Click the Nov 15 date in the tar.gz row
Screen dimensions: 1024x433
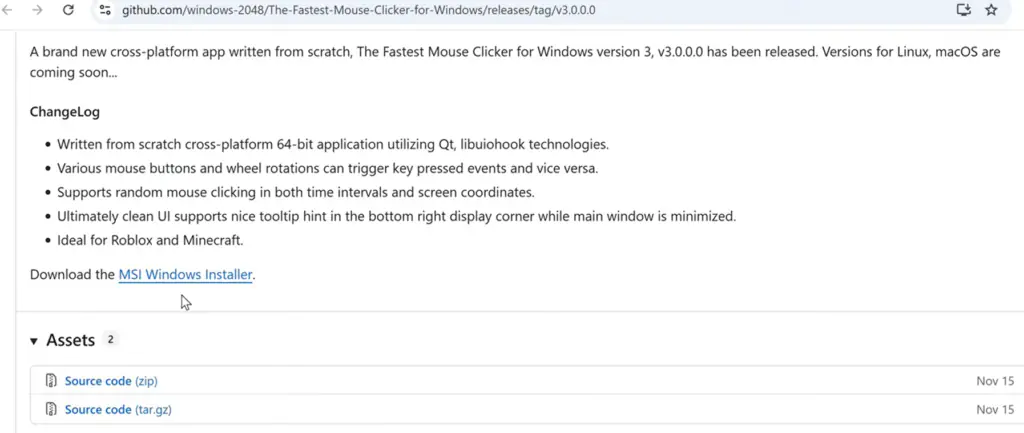995,409
